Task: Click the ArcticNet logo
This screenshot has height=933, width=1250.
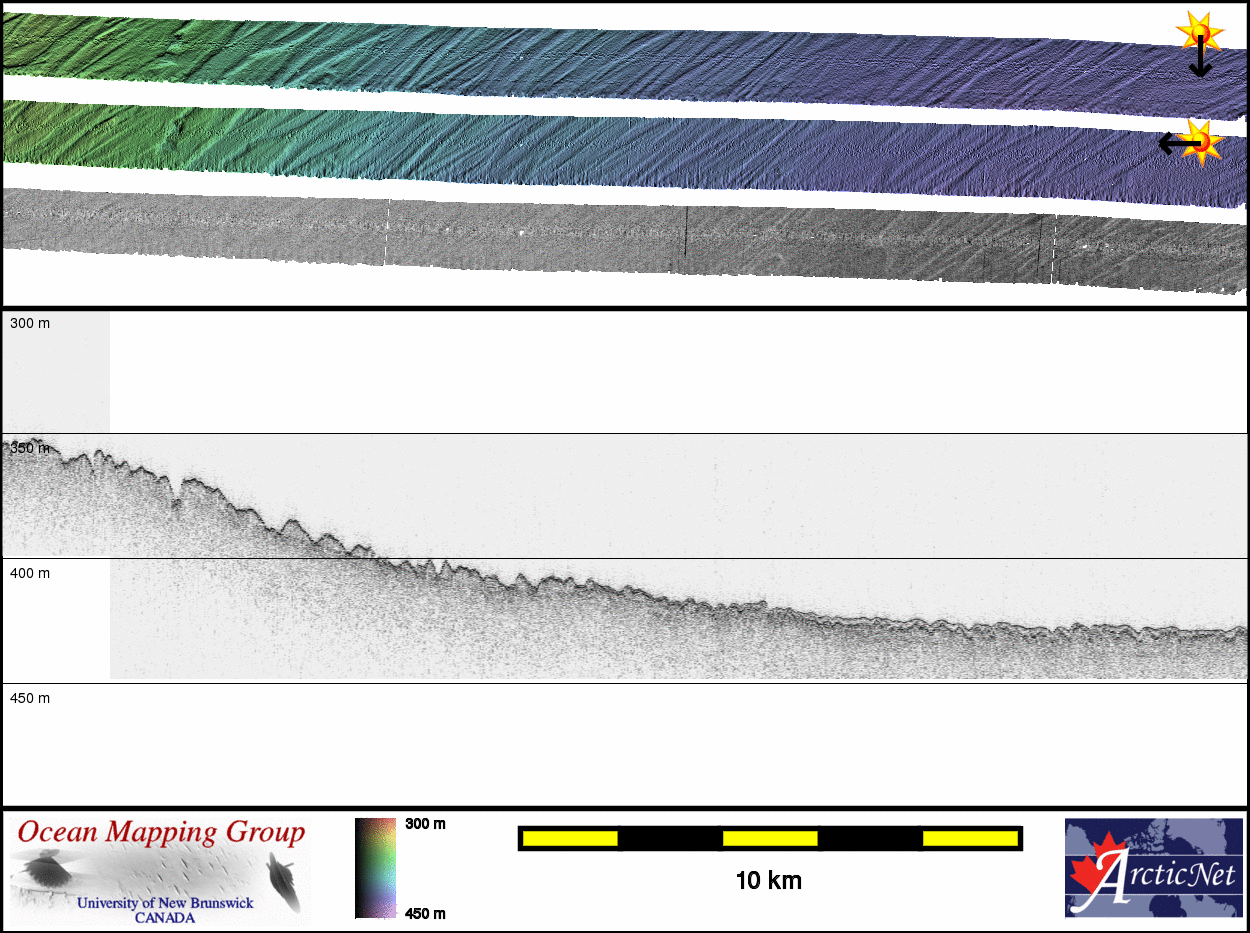Action: pos(1152,868)
